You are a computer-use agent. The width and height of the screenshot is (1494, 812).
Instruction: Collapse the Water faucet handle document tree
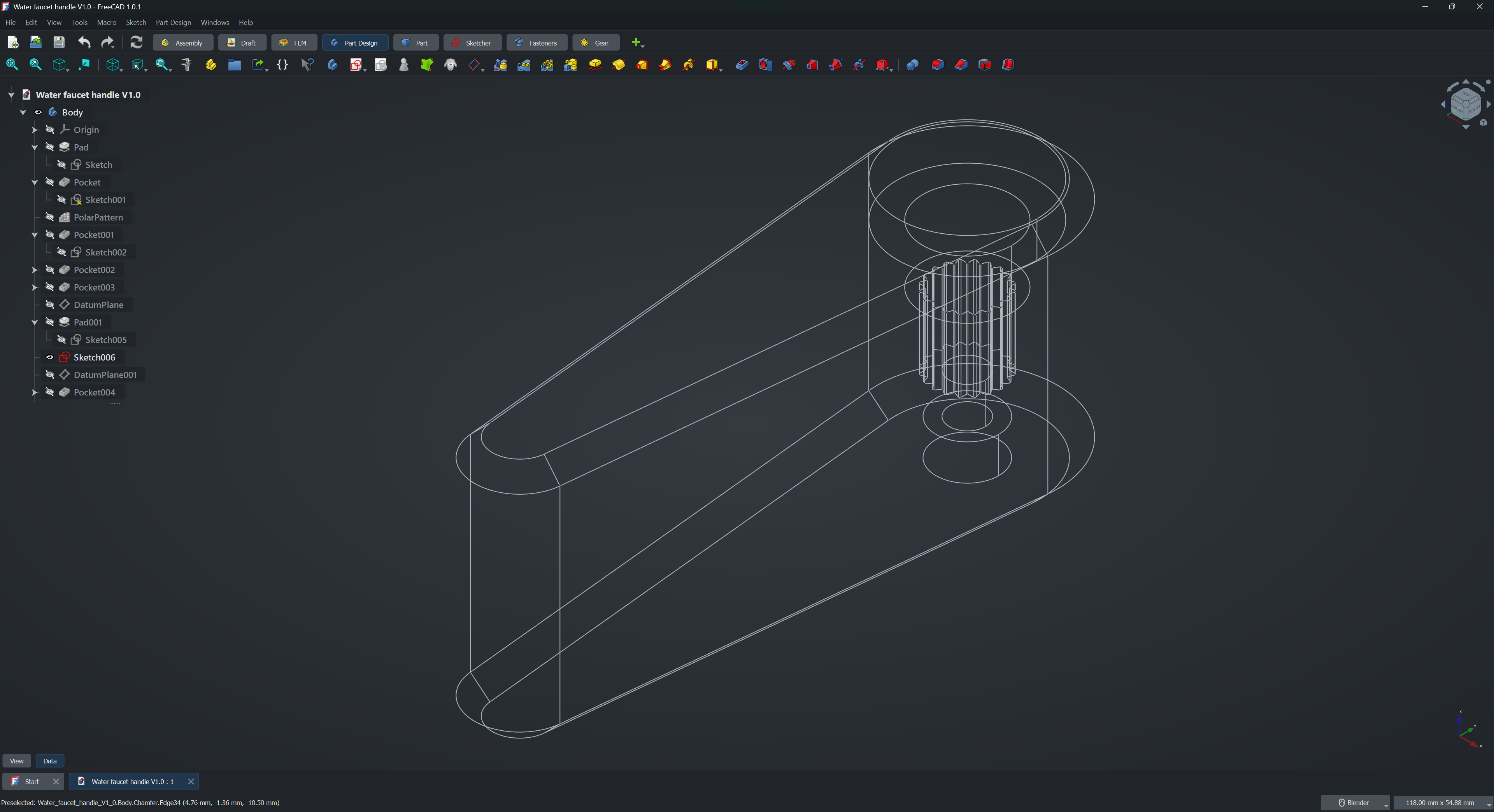pos(11,95)
